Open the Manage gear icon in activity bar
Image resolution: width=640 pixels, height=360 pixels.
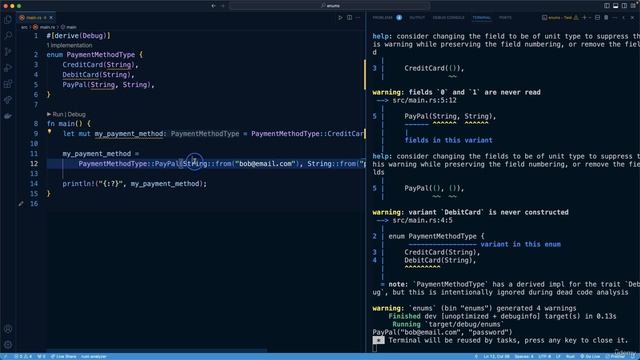click(x=8, y=345)
